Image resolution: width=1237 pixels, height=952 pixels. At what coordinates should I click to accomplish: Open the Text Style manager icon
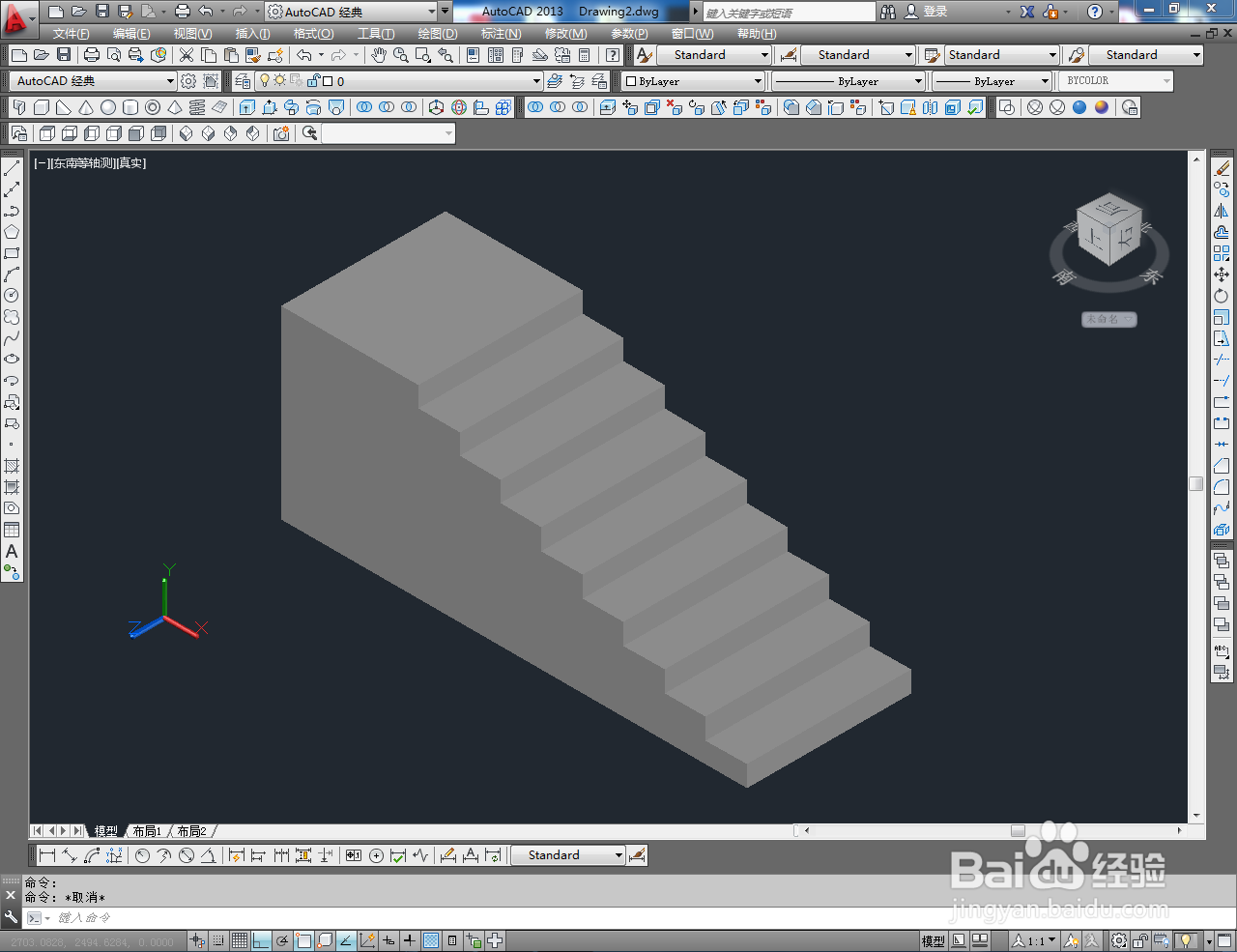pos(645,55)
